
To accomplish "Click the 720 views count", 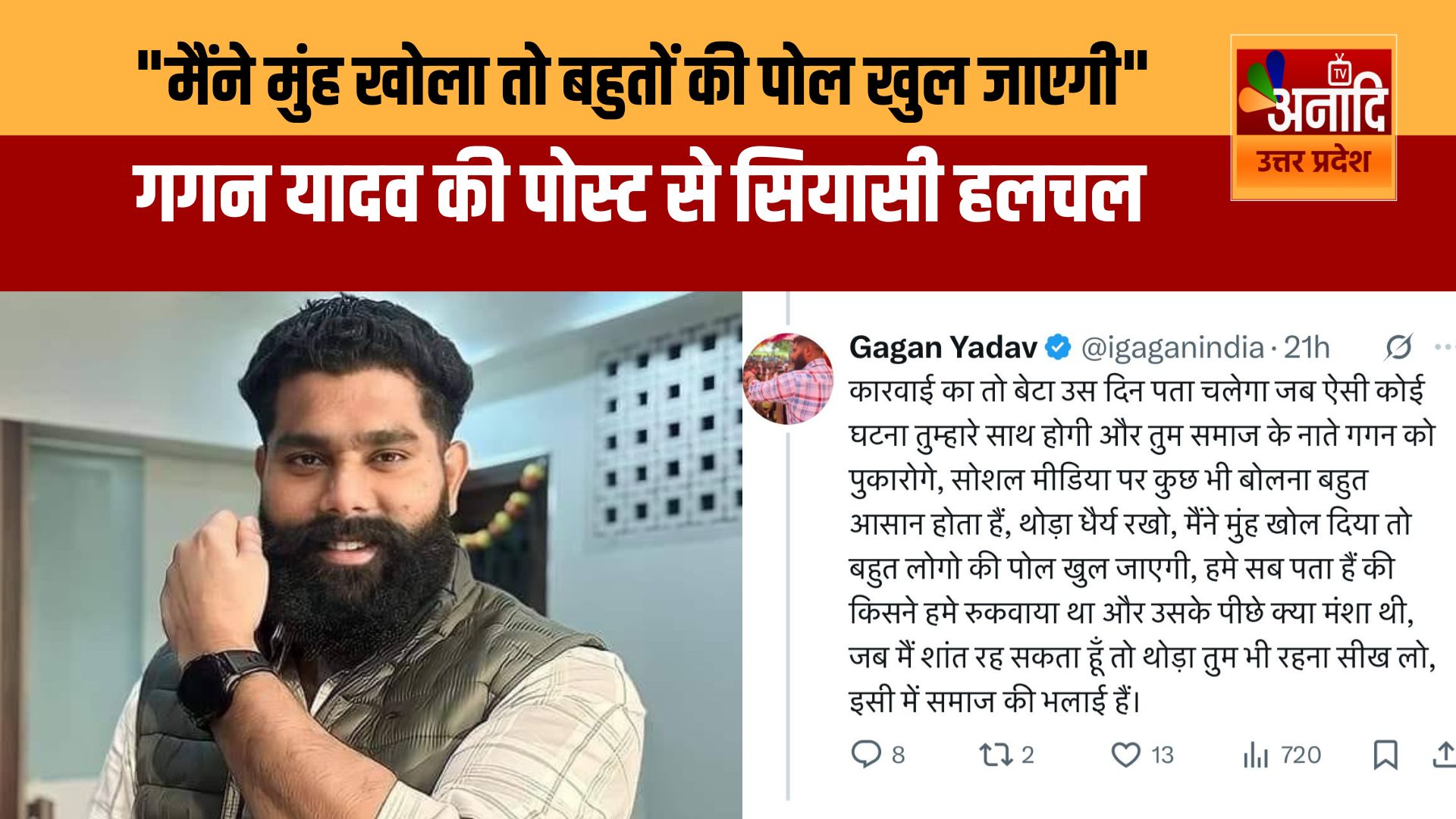I will (1301, 755).
